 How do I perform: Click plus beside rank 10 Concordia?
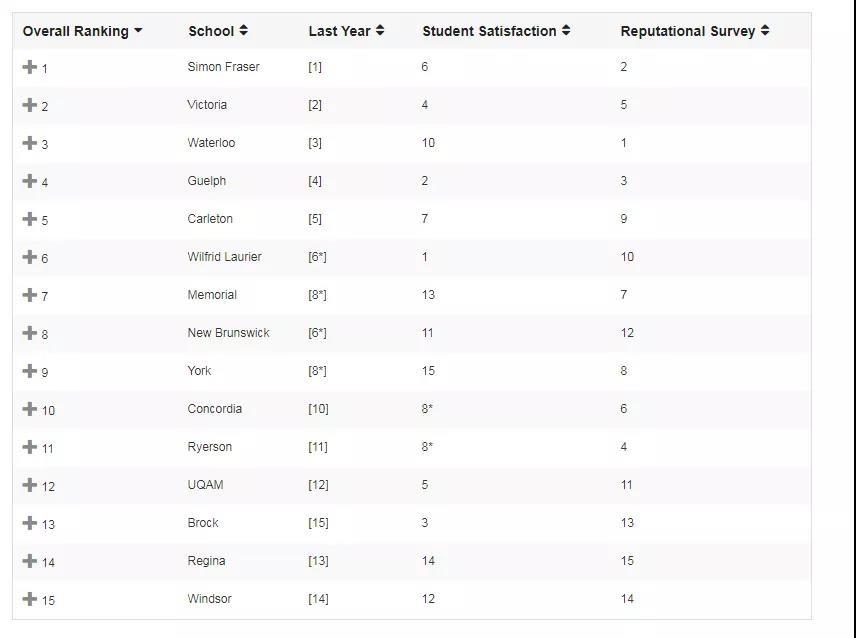tap(29, 409)
